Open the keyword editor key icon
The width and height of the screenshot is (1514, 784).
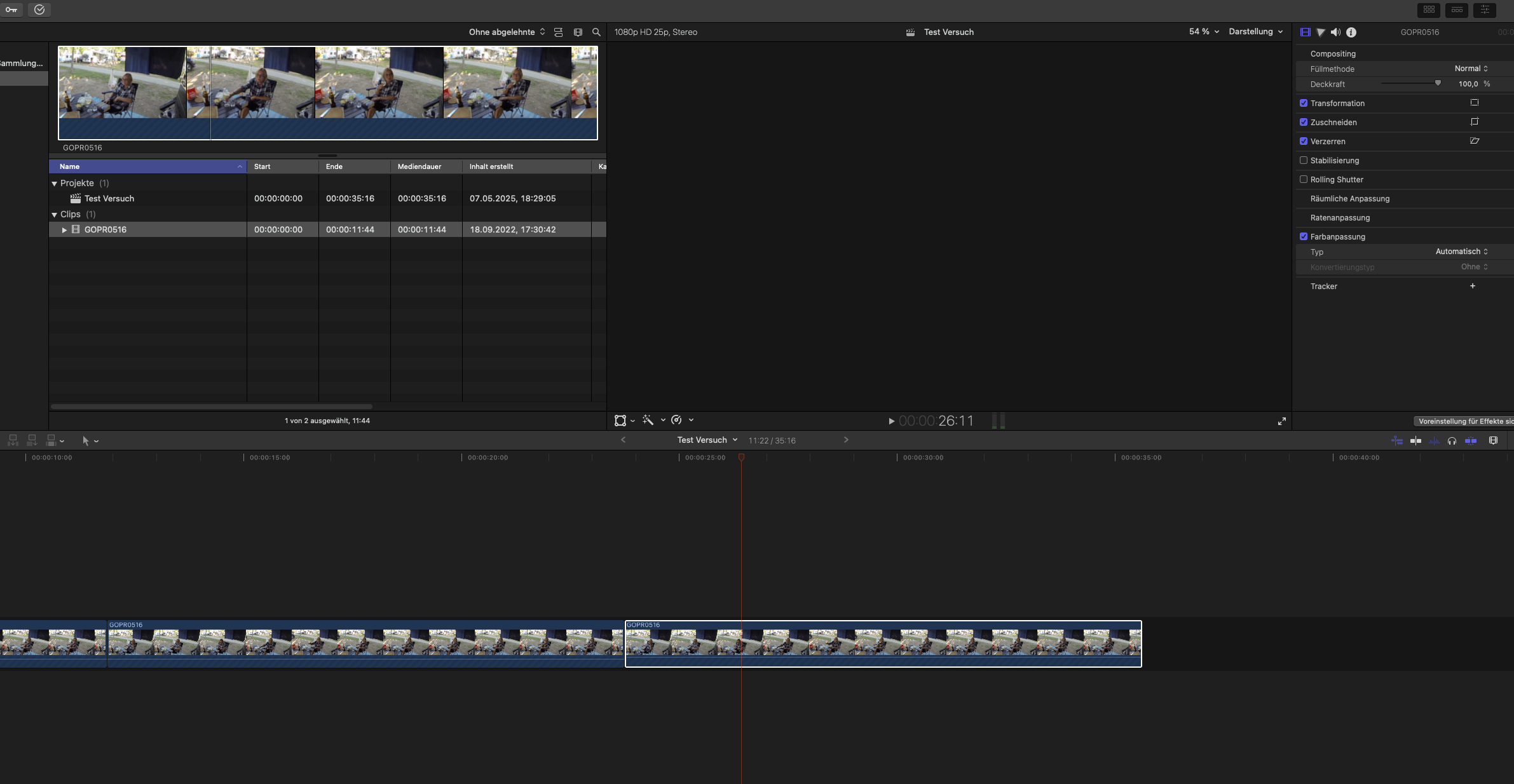[11, 10]
